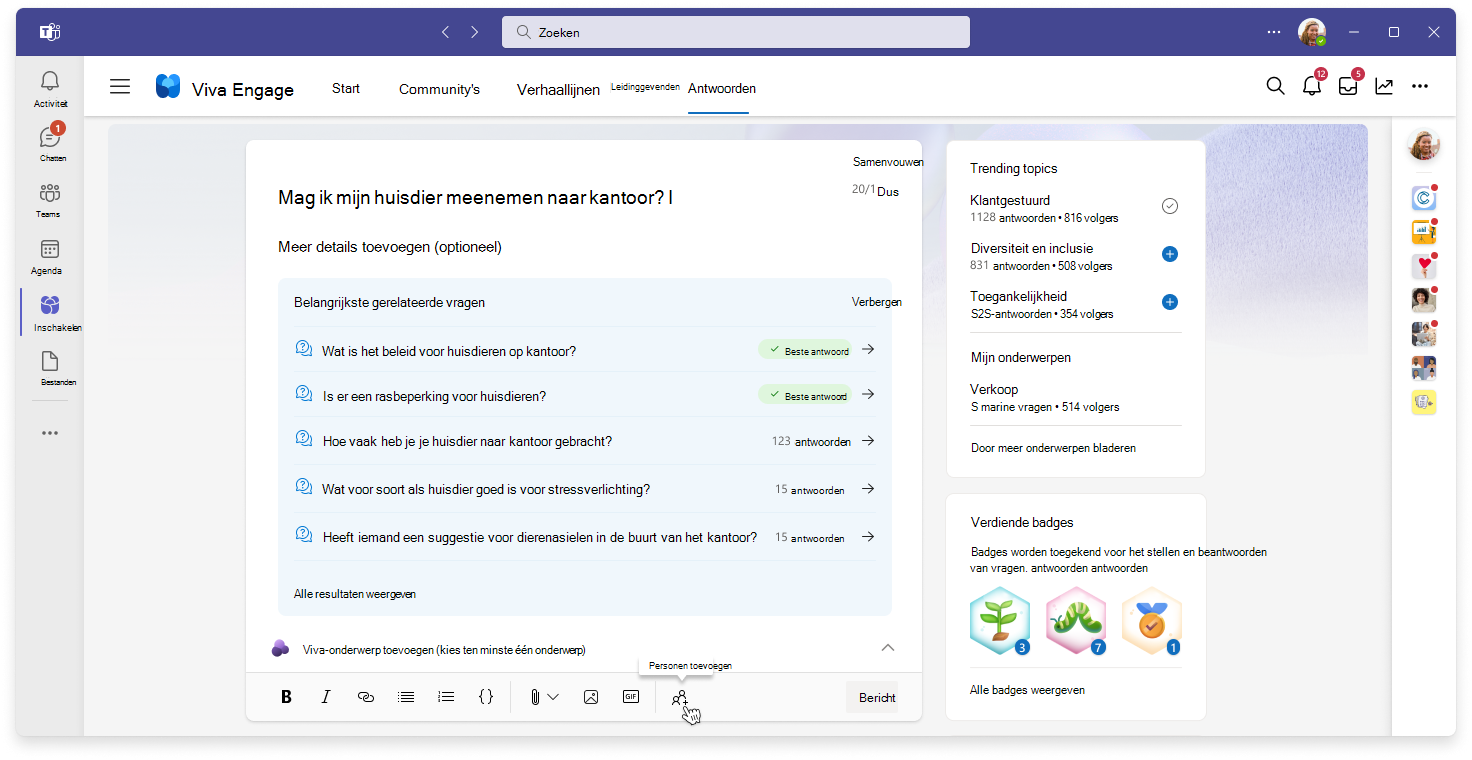Open Viva Engage more options ellipsis

pyautogui.click(x=1420, y=87)
